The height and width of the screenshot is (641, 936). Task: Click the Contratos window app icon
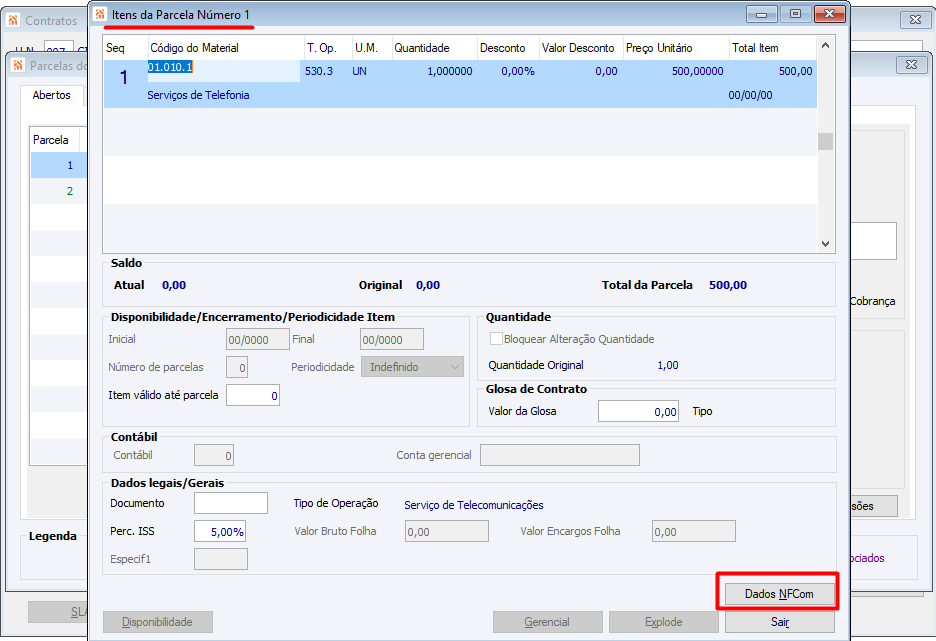13,20
